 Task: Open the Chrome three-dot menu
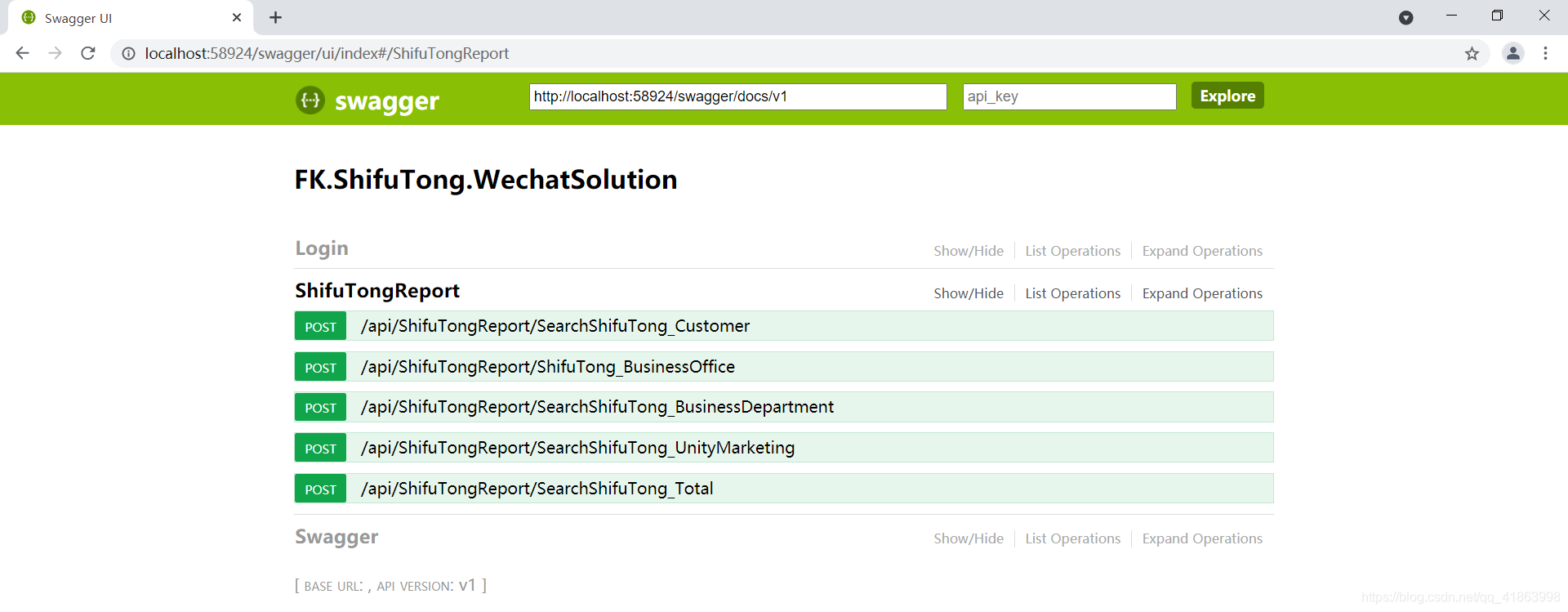point(1545,53)
